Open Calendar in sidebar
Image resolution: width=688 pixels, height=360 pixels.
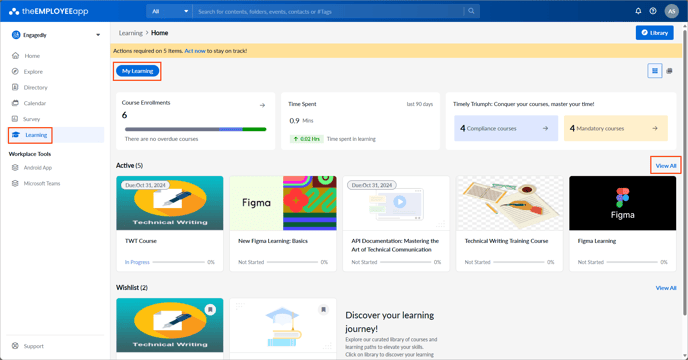pos(35,103)
